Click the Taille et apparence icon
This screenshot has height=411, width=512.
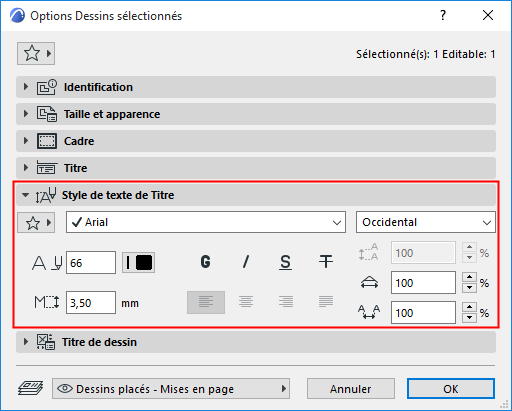click(x=47, y=114)
